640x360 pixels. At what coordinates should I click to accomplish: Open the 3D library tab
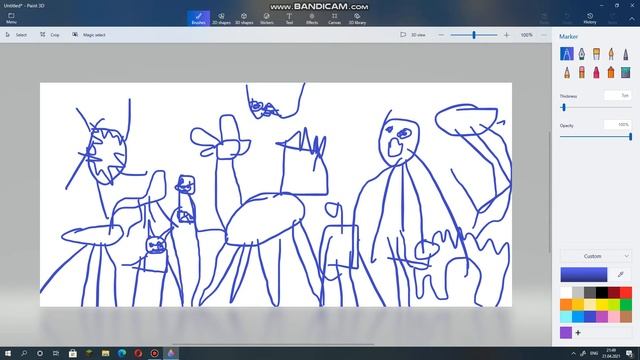(x=357, y=18)
